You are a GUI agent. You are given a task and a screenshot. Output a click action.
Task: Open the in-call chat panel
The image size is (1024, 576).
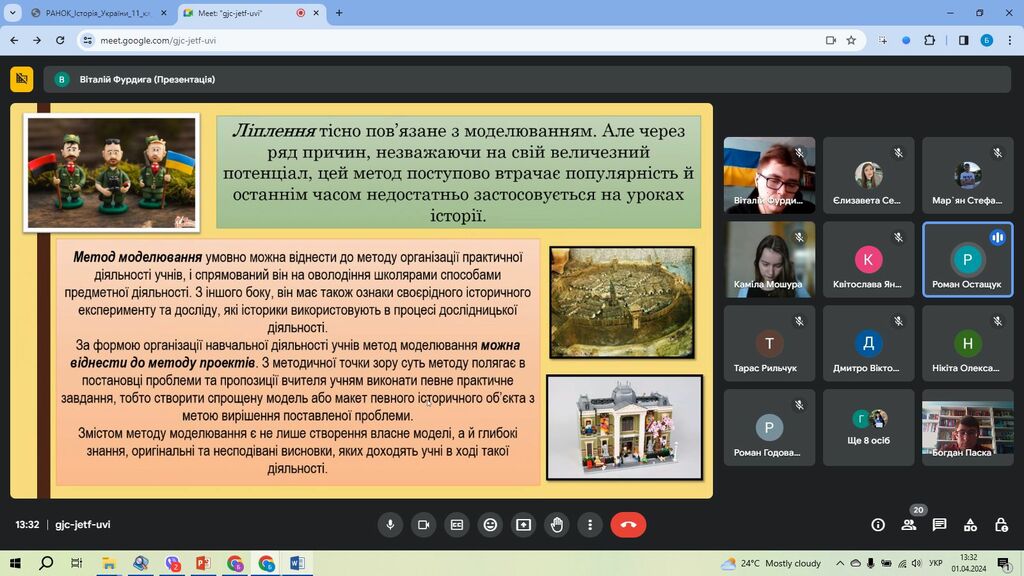[939, 524]
